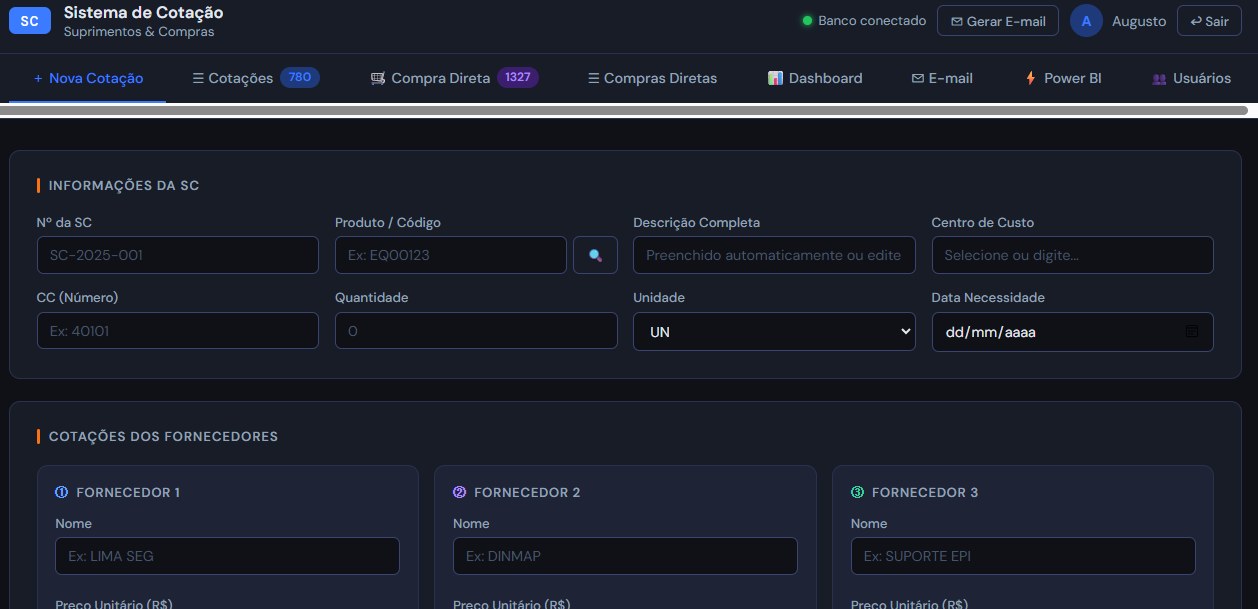Screen dimensions: 1258x609
Task: Click the Data Necessidade date field
Action: point(1072,331)
